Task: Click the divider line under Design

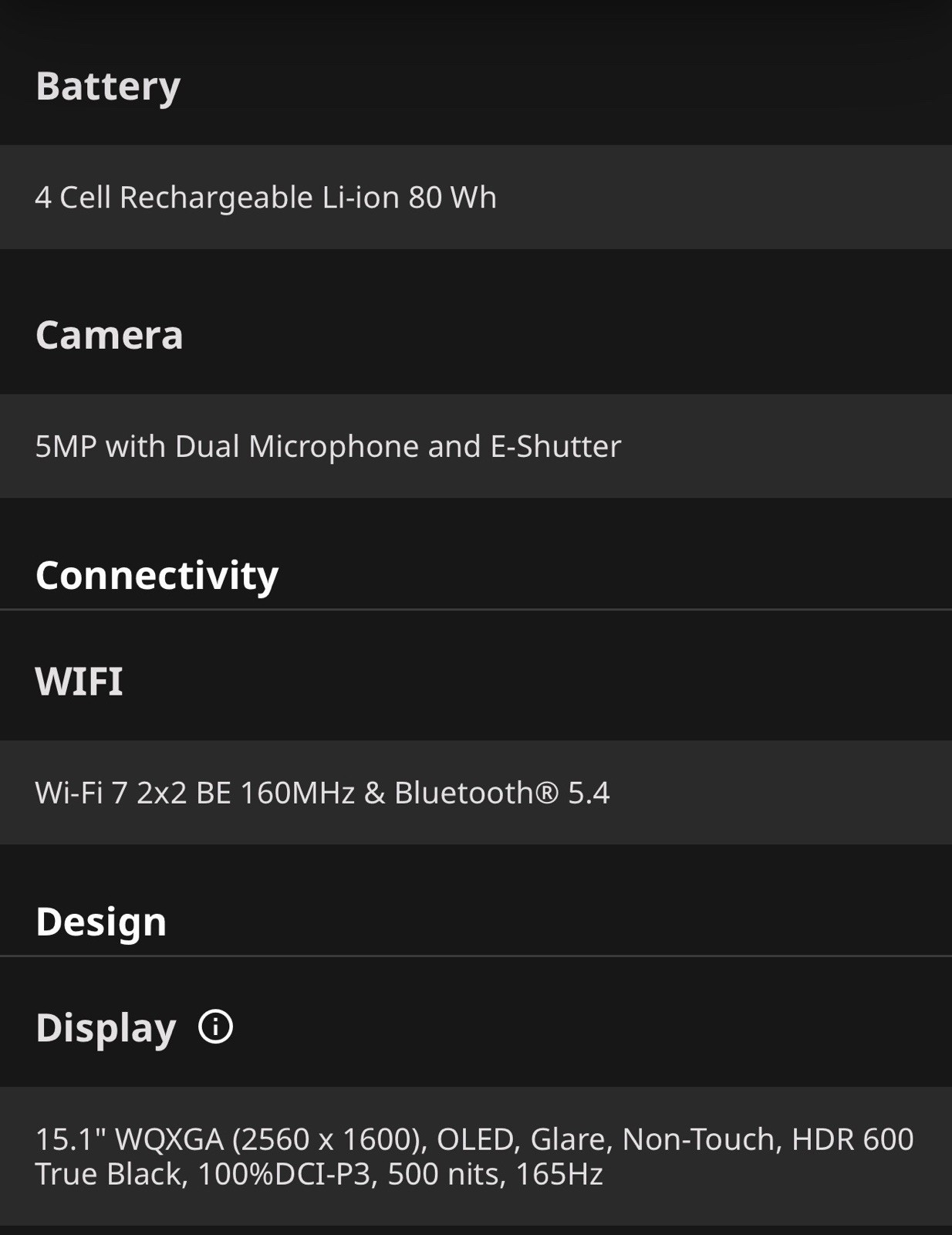Action: pyautogui.click(x=476, y=956)
